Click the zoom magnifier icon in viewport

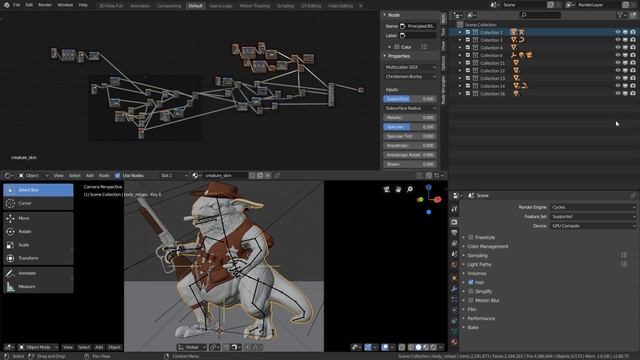coord(409,189)
